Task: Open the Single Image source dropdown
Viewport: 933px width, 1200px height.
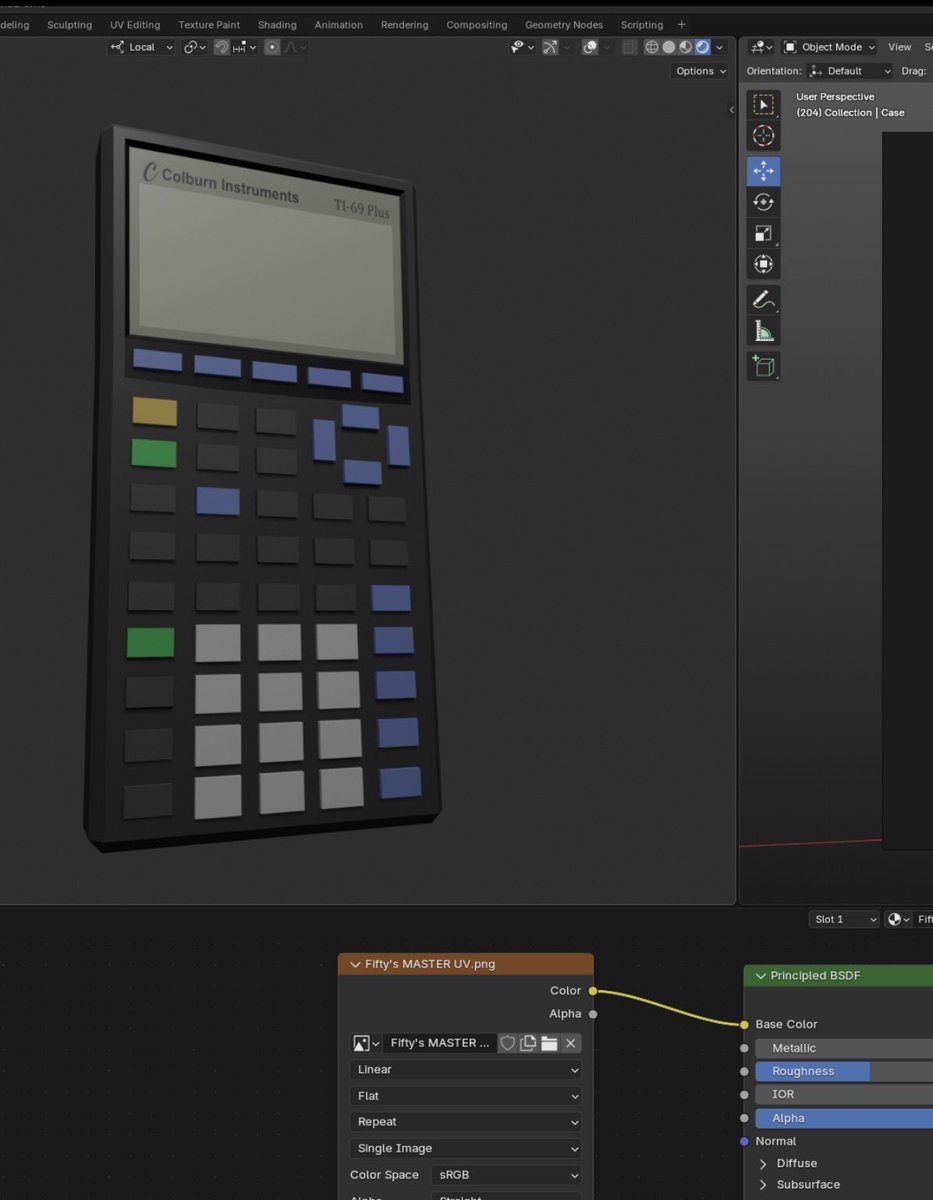Action: click(466, 1148)
